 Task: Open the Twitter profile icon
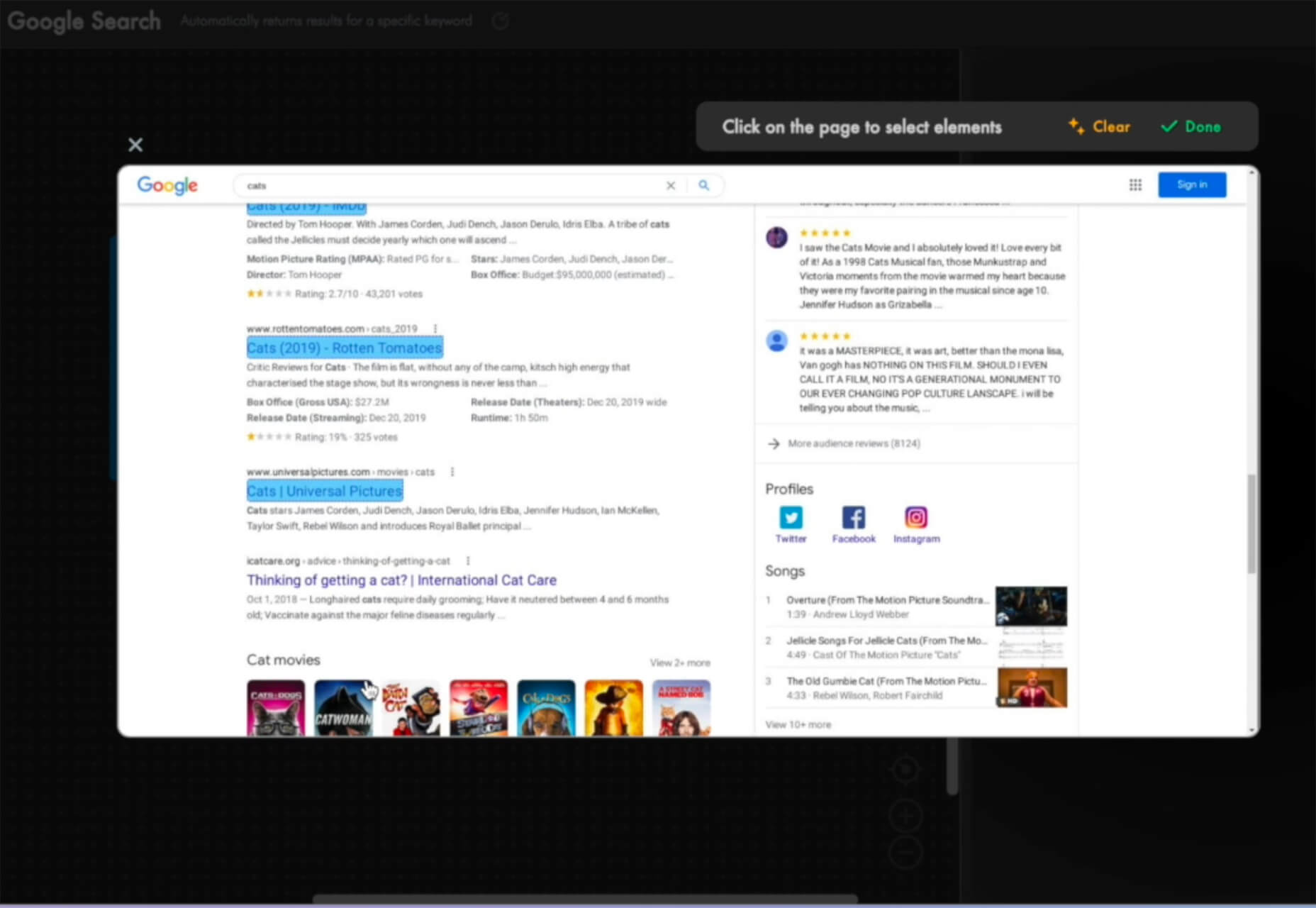click(791, 517)
